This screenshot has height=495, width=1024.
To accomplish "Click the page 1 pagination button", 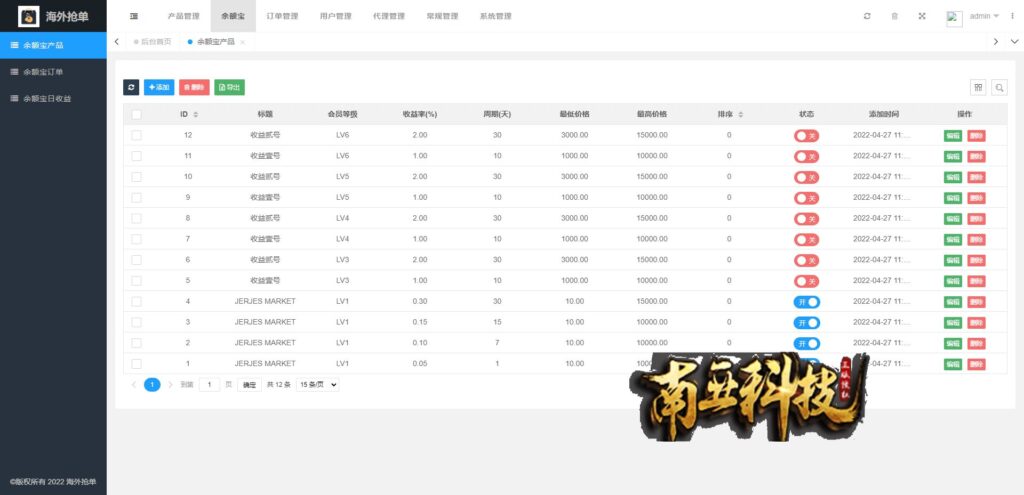I will pyautogui.click(x=152, y=385).
